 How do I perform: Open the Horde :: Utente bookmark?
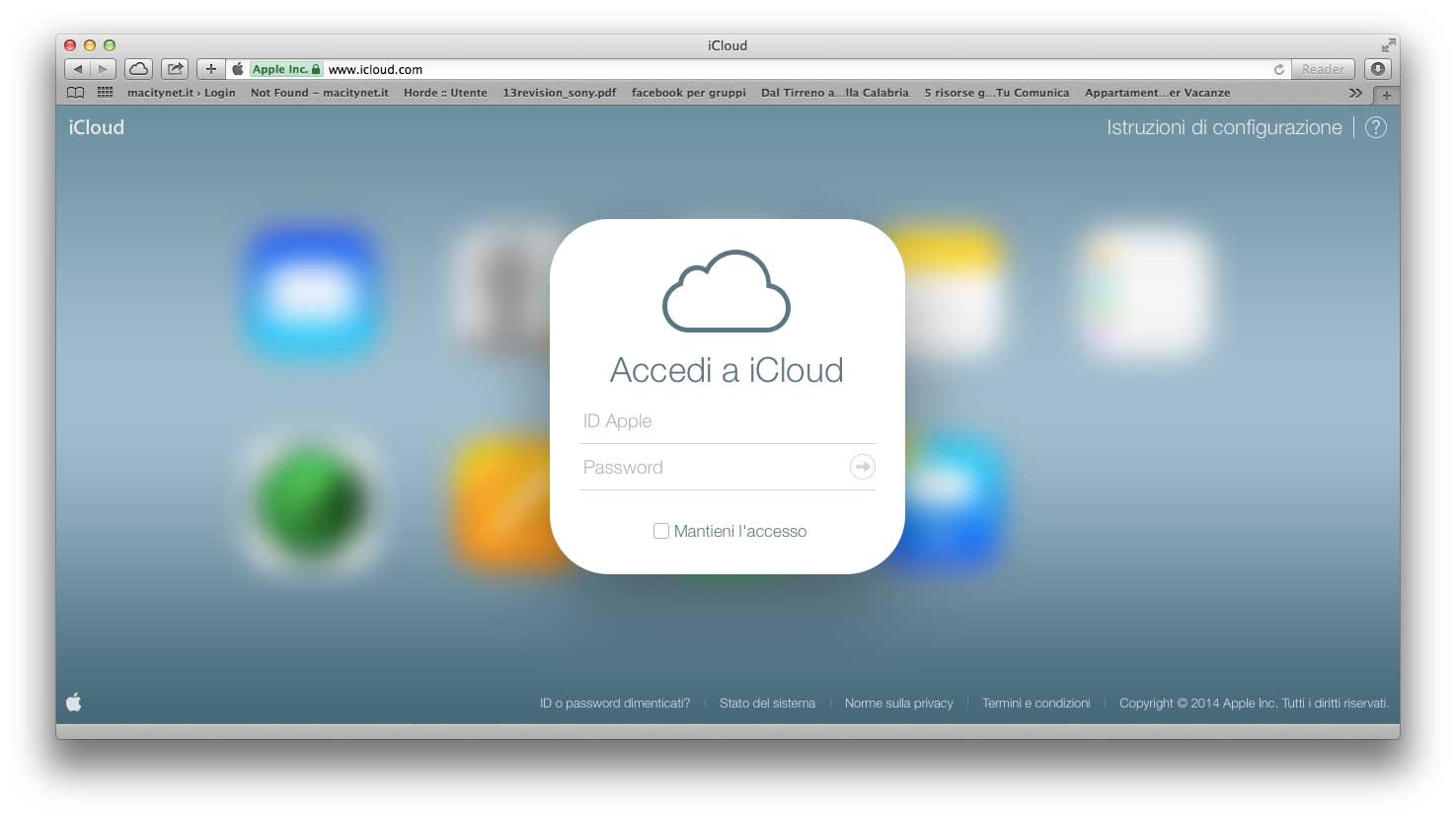click(445, 93)
